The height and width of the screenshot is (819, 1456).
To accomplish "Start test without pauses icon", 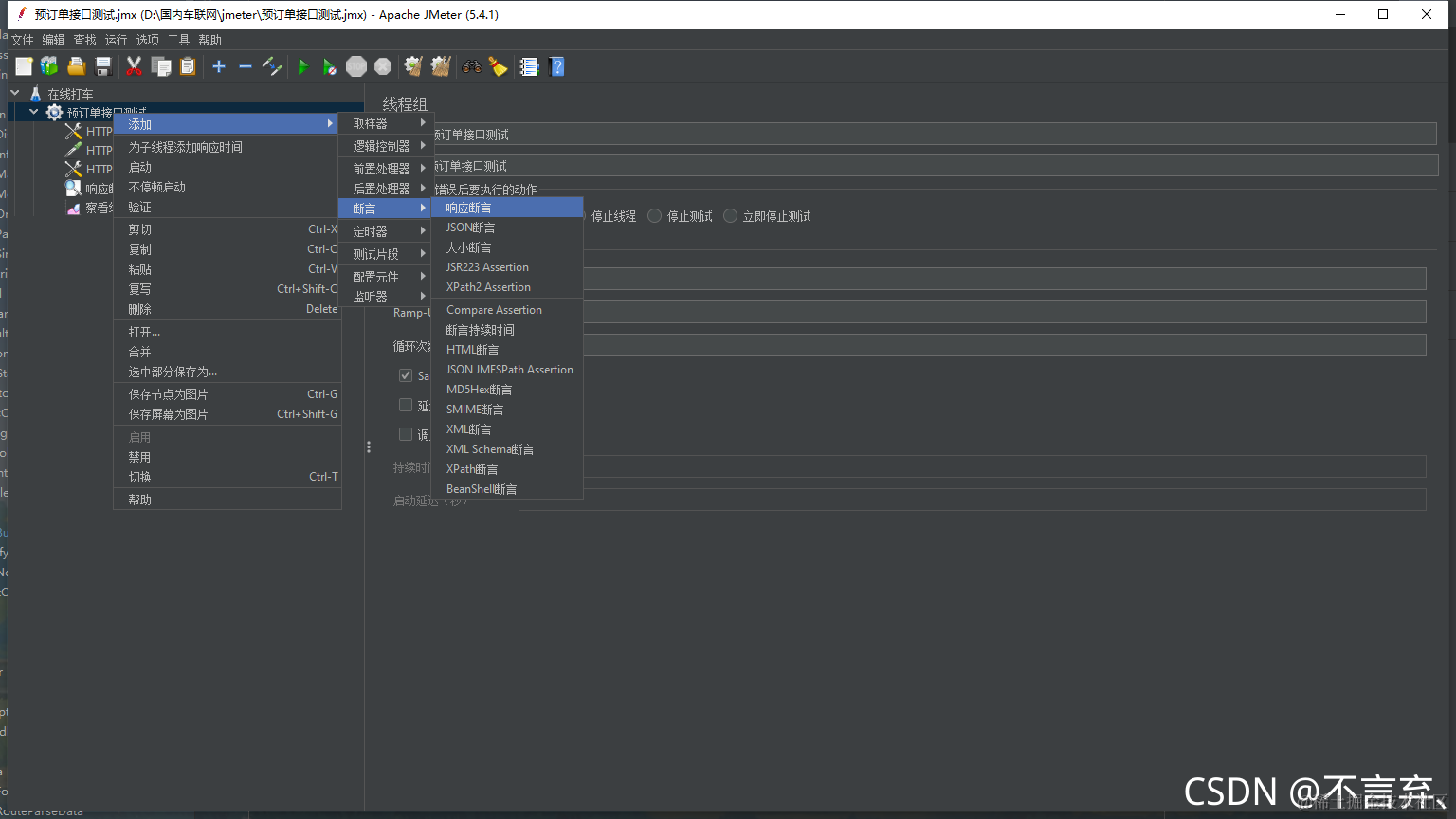I will 329,66.
